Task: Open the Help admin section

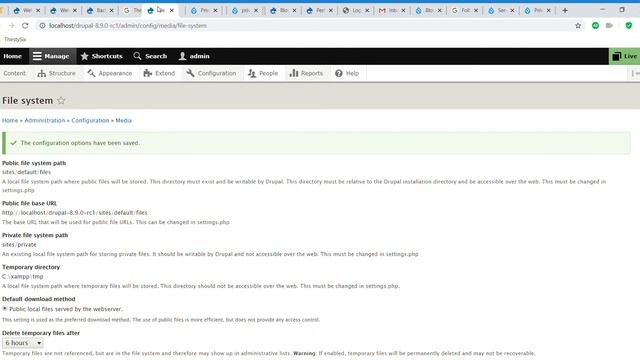Action: pos(347,73)
